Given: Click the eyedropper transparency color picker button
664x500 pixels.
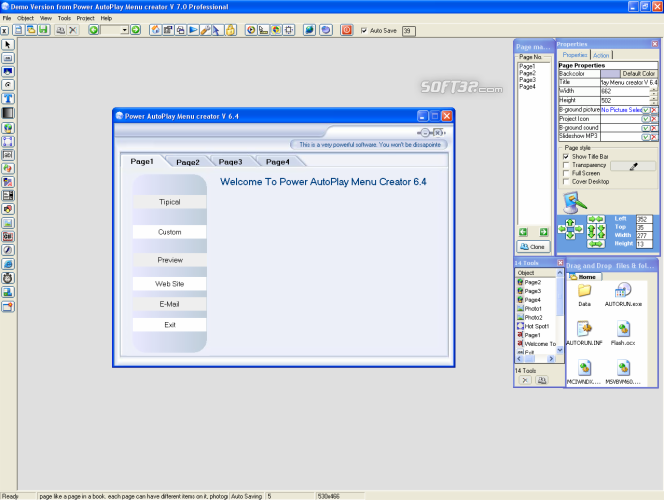Looking at the screenshot, I should (x=634, y=166).
